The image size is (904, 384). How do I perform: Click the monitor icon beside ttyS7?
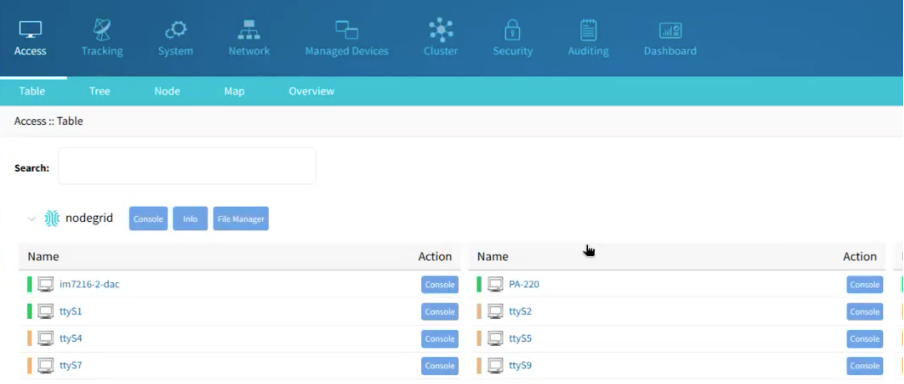point(46,366)
